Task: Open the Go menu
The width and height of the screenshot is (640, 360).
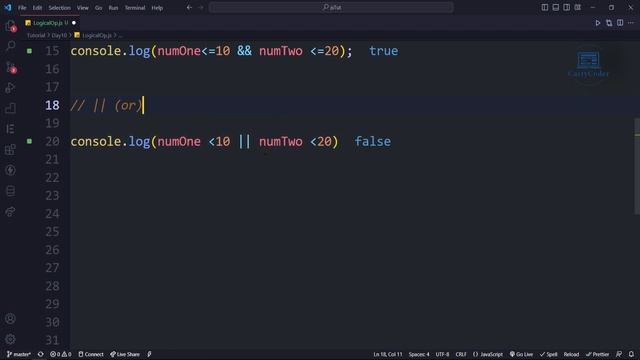Action: pyautogui.click(x=98, y=8)
